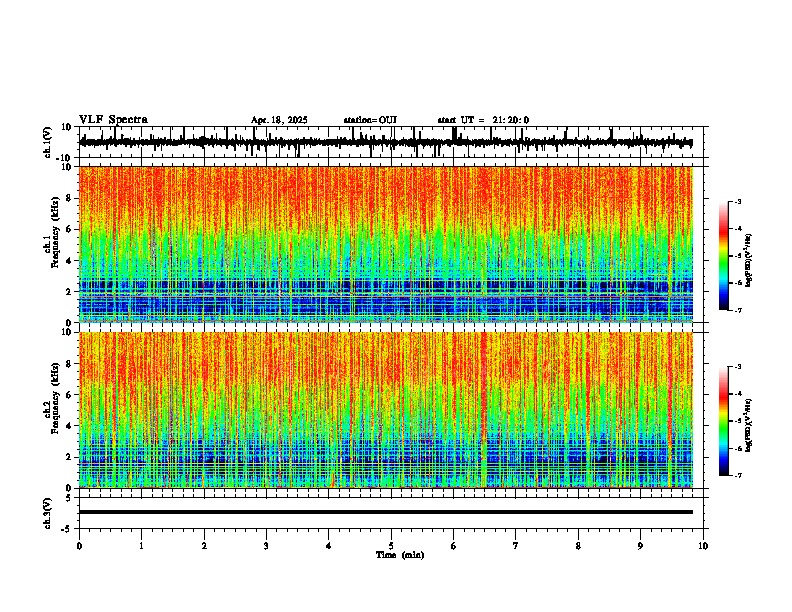
Task: Click the "8" time axis tick label
Action: click(x=578, y=546)
